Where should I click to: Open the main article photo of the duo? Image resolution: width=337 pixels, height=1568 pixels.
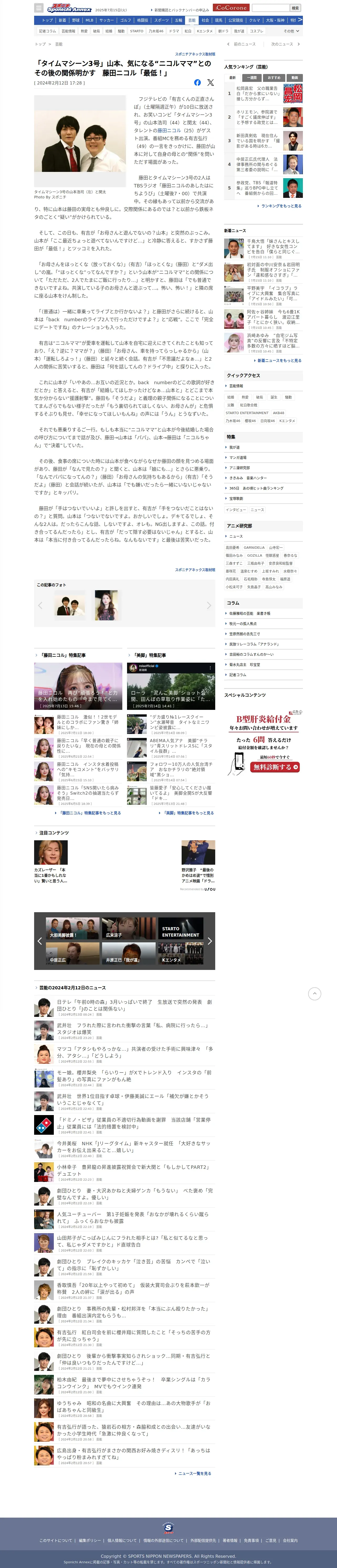click(80, 141)
